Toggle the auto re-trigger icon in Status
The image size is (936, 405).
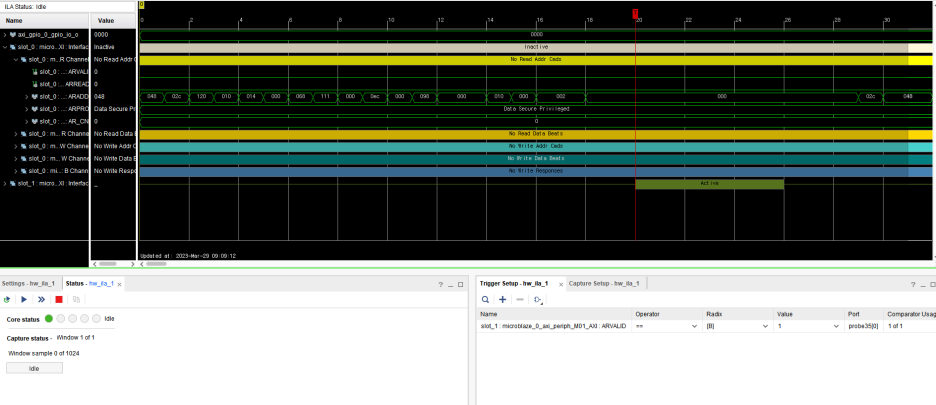pos(7,299)
